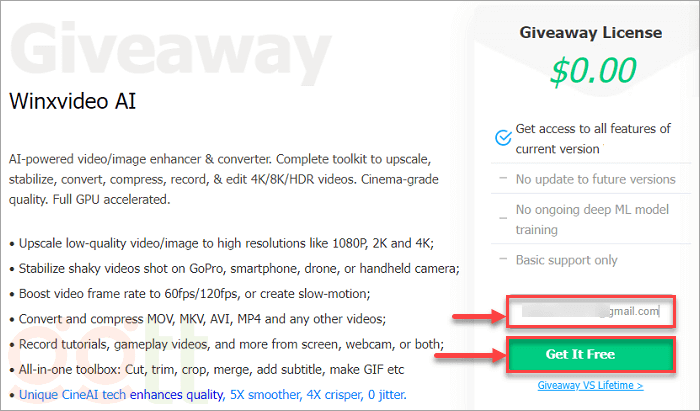This screenshot has width=700, height=411.
Task: Click the No update to future versions text
Action: pos(596,179)
